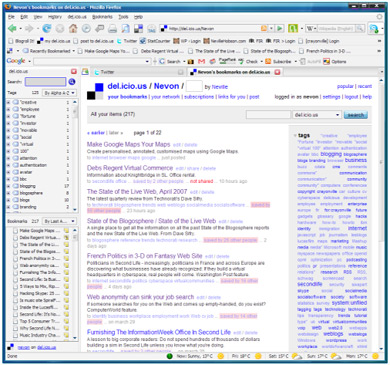Reload the page with the blue refresh icon
The image size is (390, 365).
pos(47,29)
